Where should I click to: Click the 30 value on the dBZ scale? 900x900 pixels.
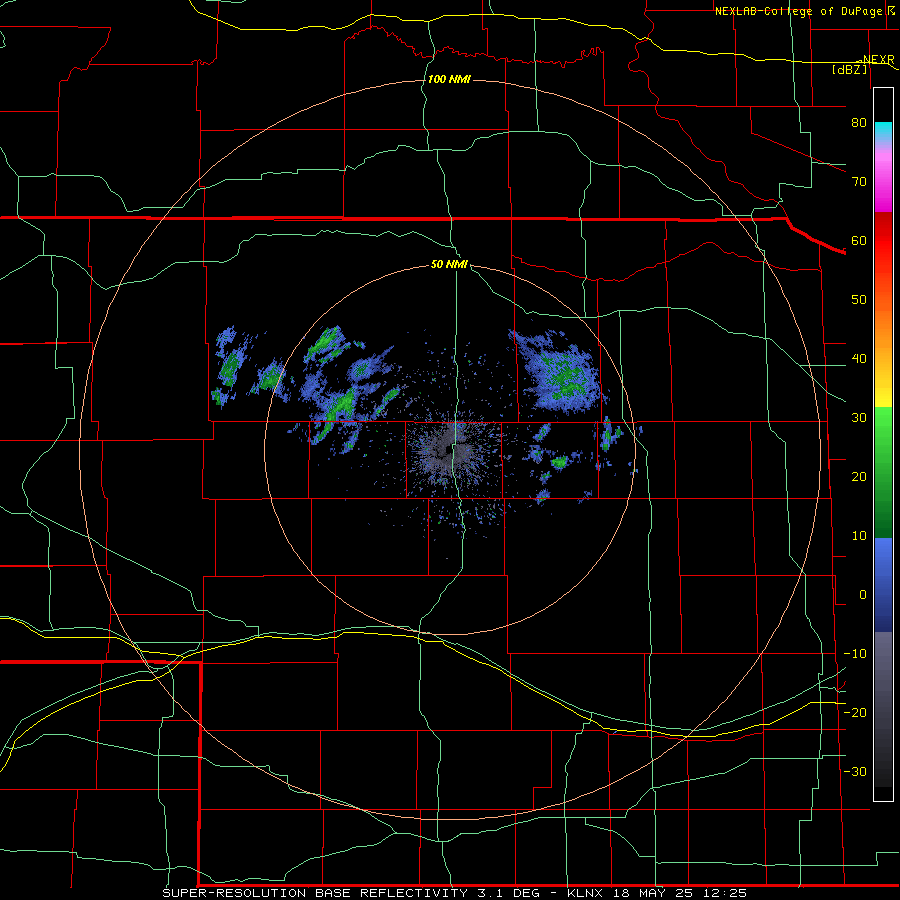[x=859, y=417]
